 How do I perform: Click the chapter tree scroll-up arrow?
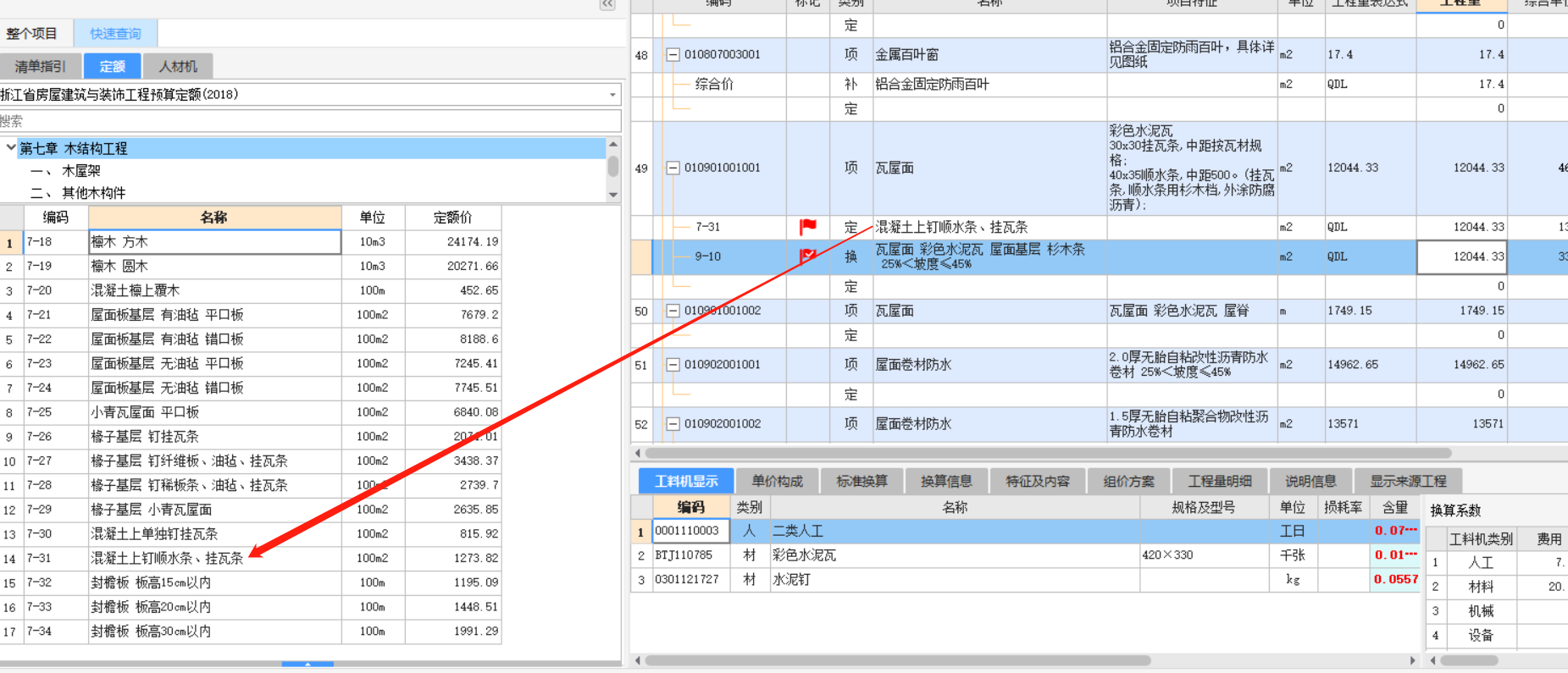[612, 145]
